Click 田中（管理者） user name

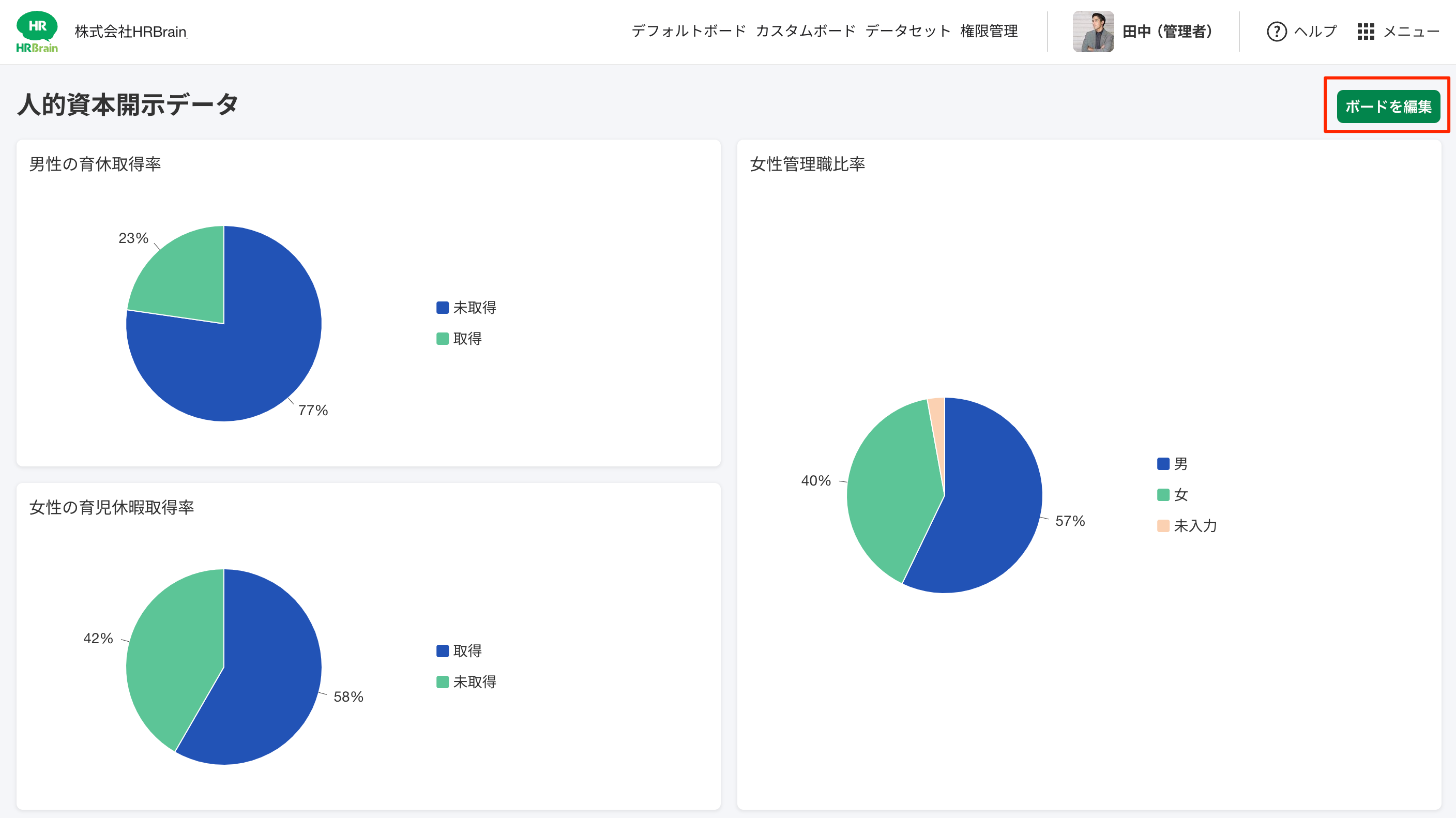click(1167, 32)
